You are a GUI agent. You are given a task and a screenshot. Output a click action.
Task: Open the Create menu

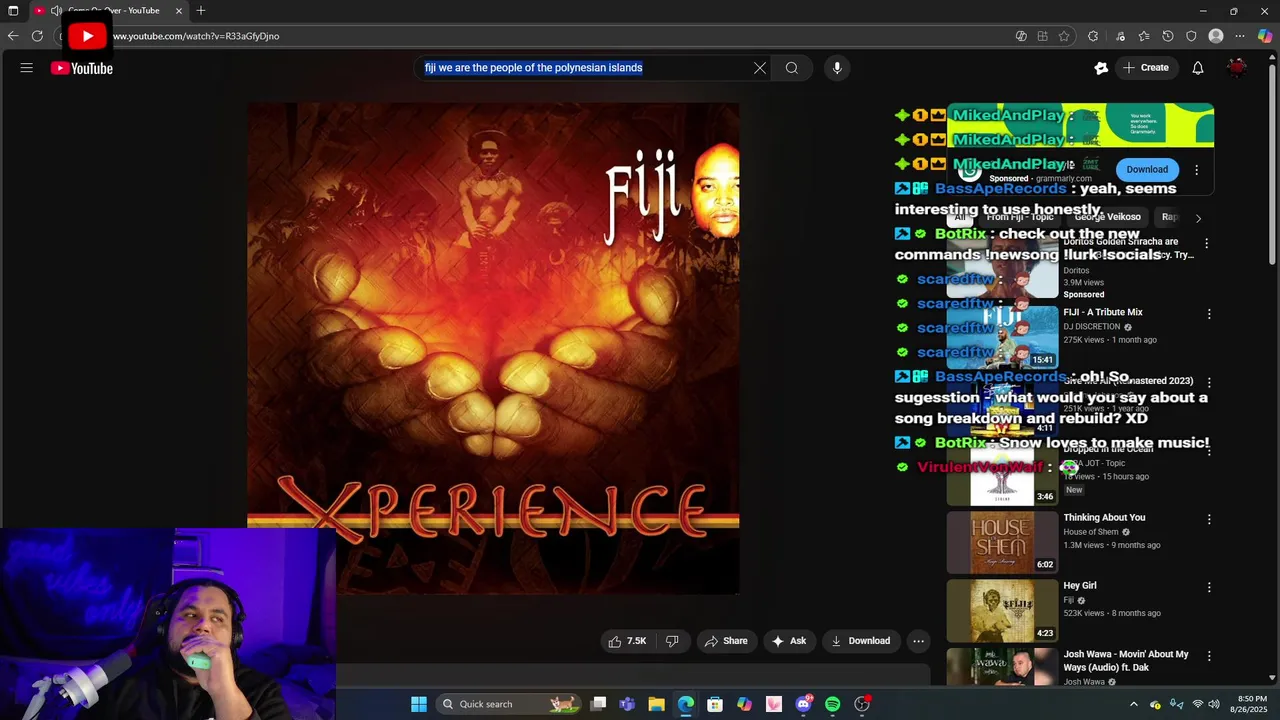(x=1145, y=68)
